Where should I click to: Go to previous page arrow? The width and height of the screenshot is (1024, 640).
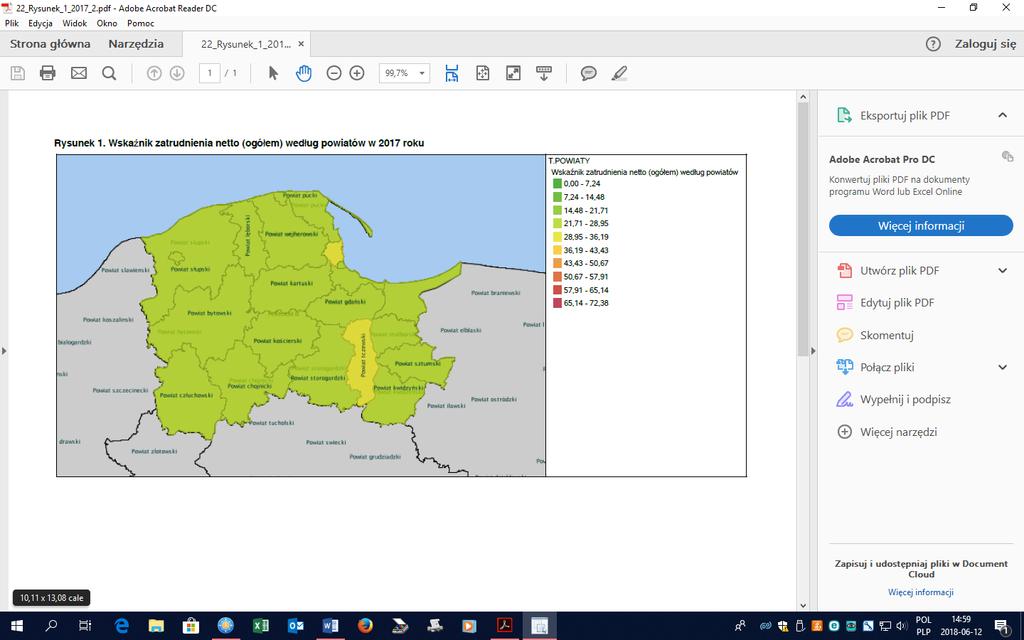tap(154, 73)
